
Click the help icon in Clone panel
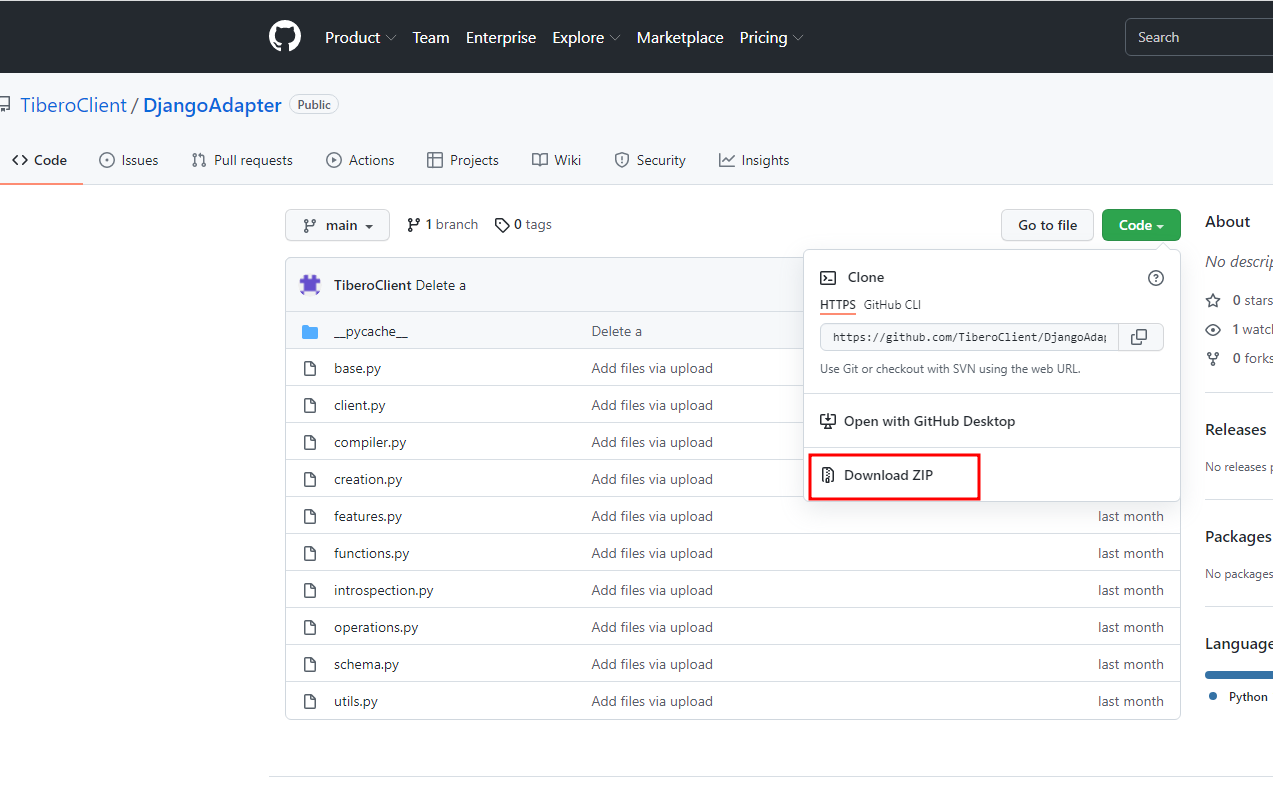[x=1156, y=278]
